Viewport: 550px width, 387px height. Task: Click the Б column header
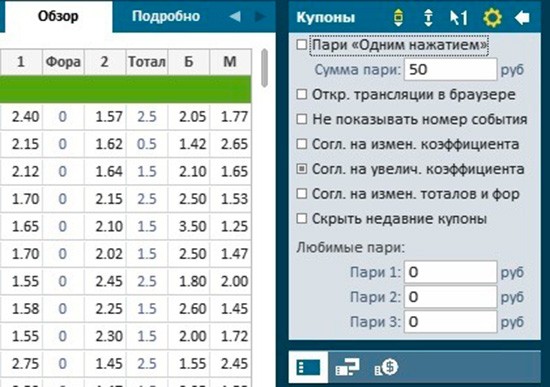189,62
